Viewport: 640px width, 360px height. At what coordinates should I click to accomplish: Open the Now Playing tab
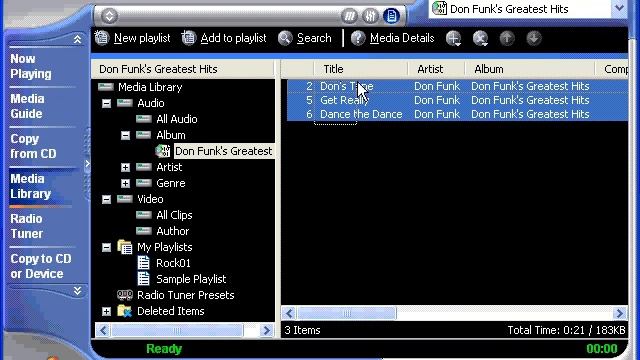[31, 66]
